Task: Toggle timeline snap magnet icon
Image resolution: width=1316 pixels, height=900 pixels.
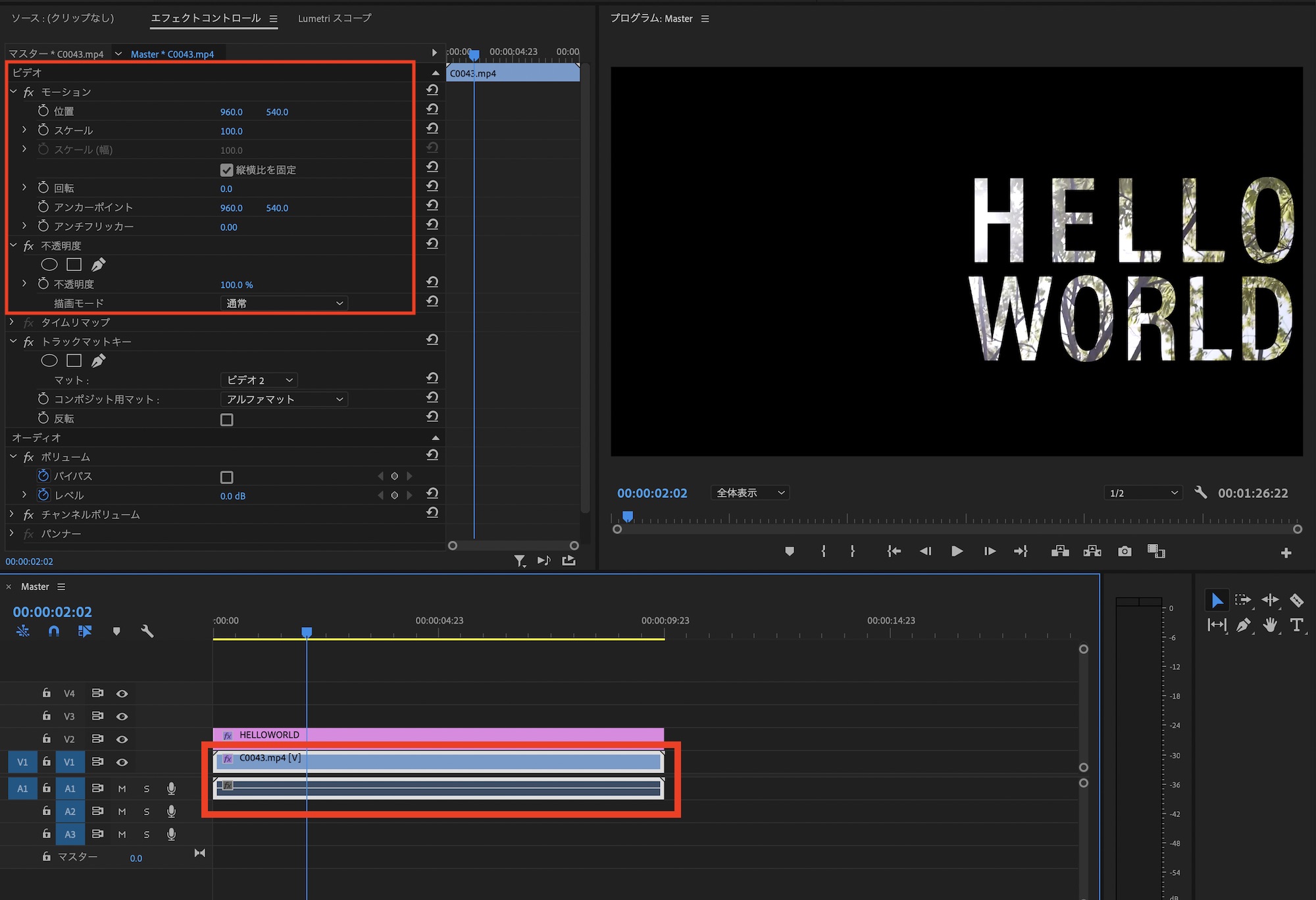Action: 54,632
